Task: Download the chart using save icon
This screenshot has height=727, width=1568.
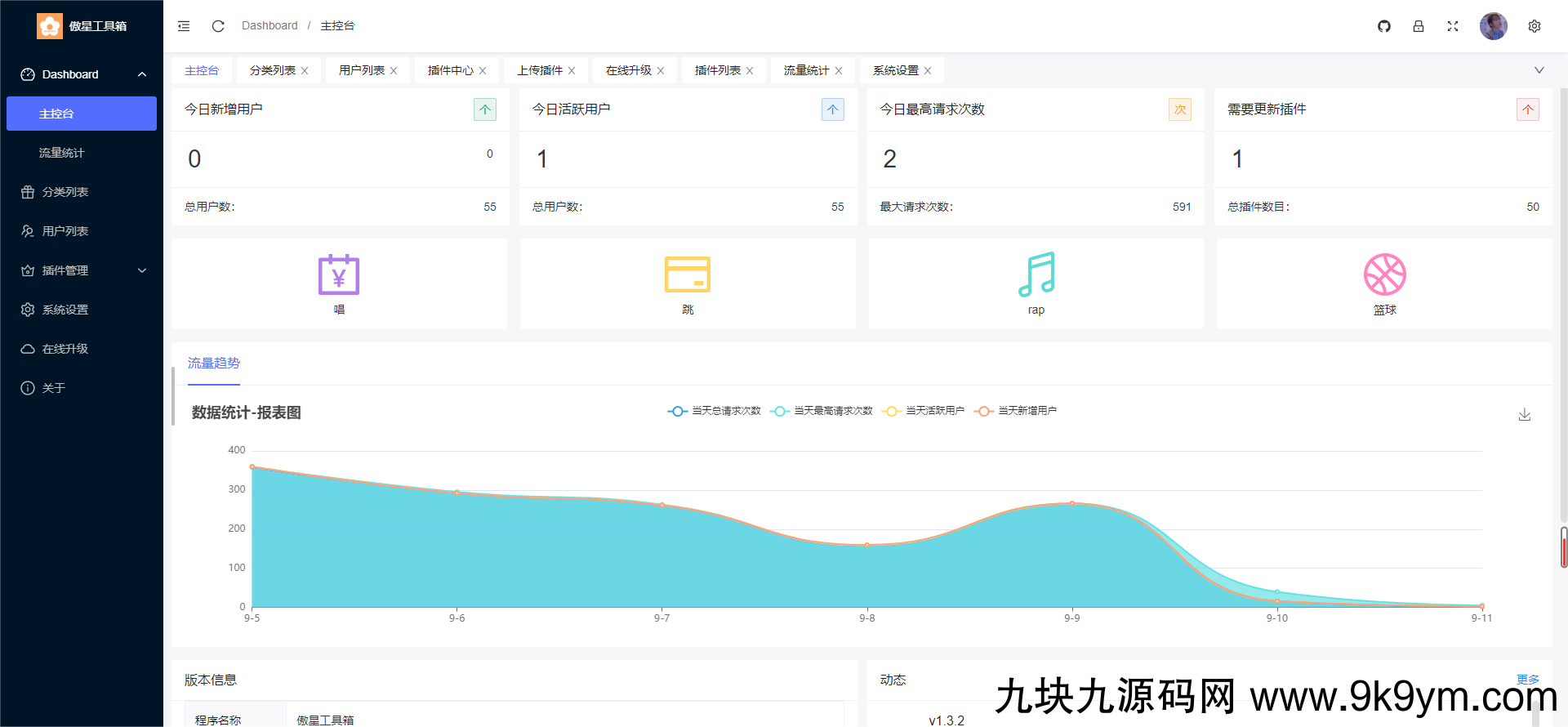Action: [x=1524, y=415]
